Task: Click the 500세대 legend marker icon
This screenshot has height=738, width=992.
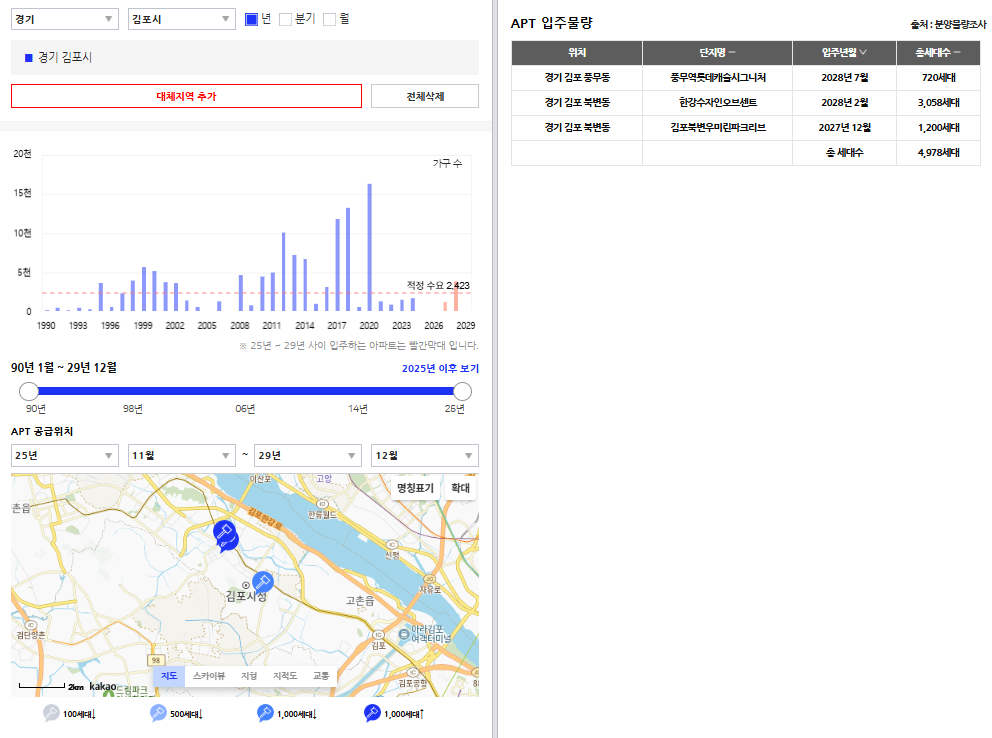Action: [158, 713]
